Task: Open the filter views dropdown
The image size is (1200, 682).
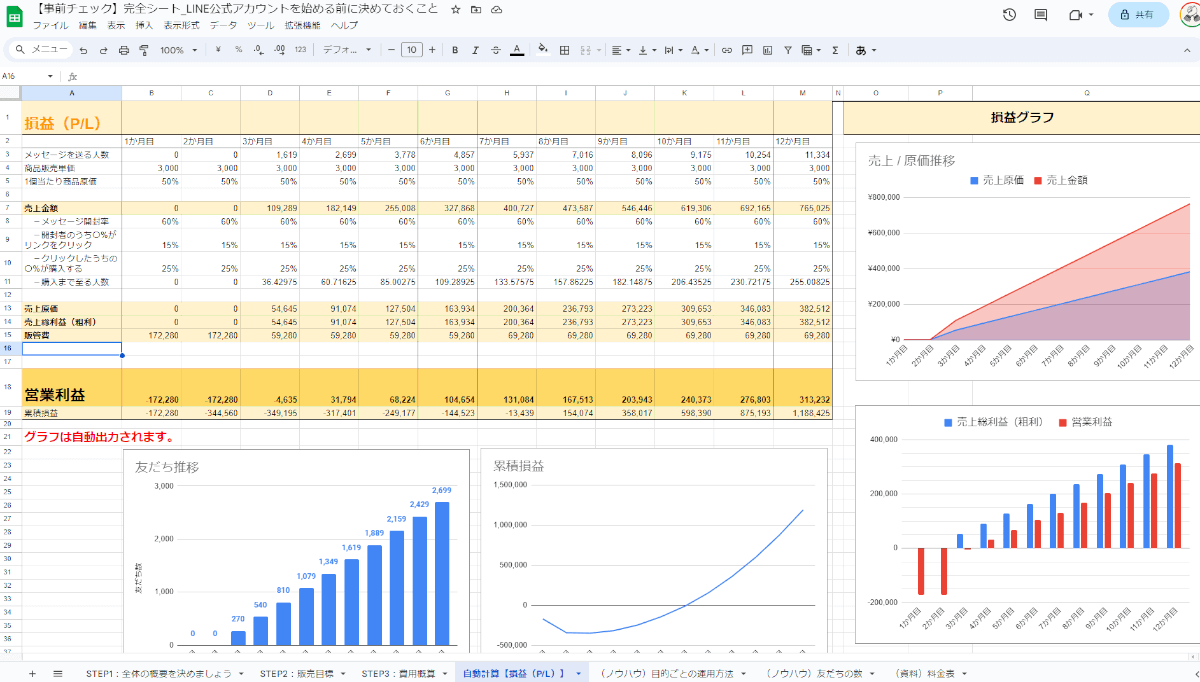Action: [x=809, y=50]
